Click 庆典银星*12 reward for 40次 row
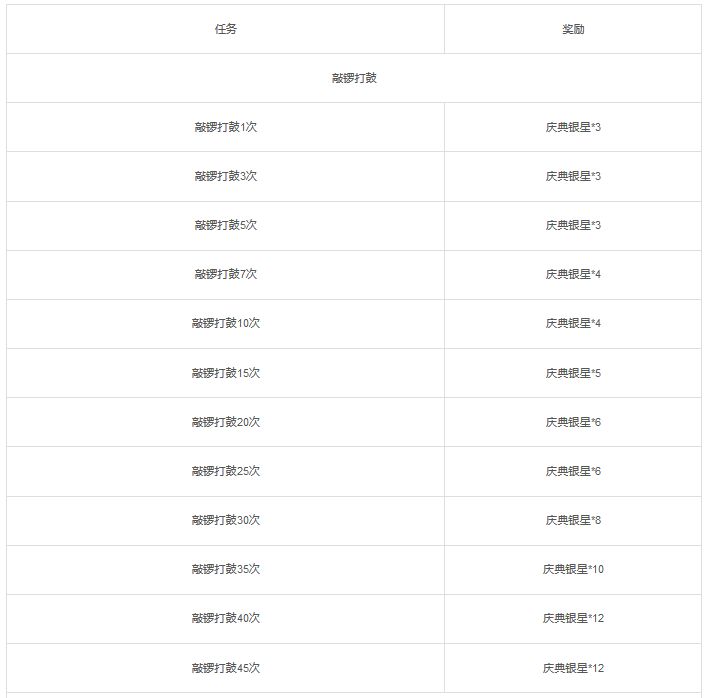The width and height of the screenshot is (705, 698). click(573, 618)
